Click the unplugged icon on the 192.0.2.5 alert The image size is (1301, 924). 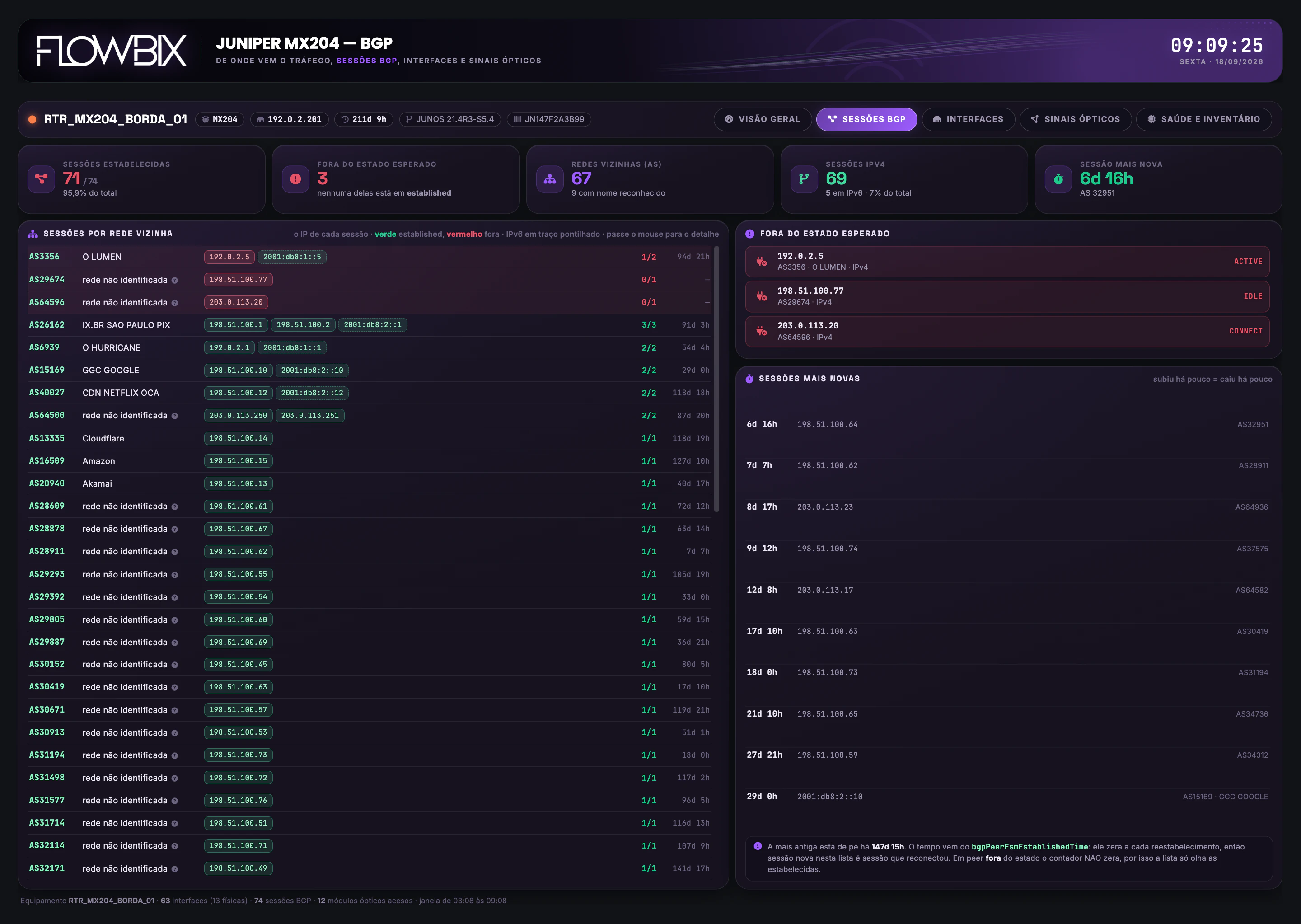click(762, 262)
